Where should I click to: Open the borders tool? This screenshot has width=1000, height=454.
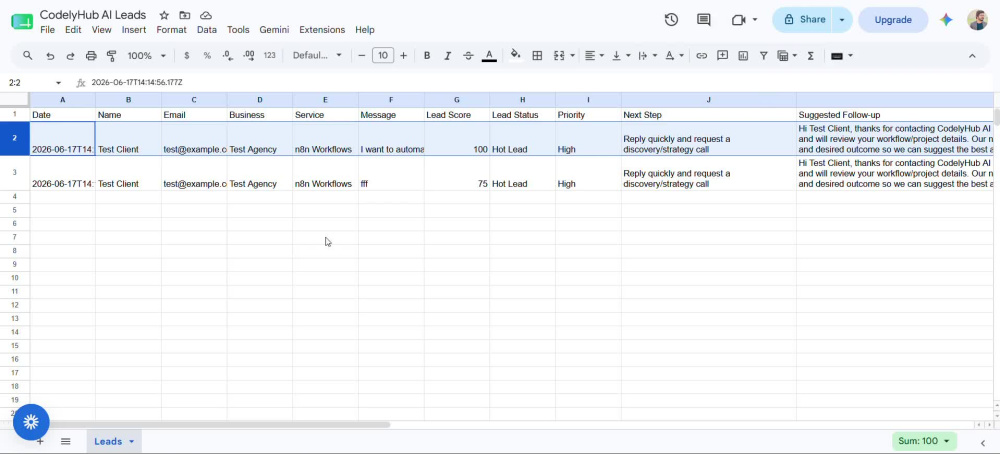point(537,55)
